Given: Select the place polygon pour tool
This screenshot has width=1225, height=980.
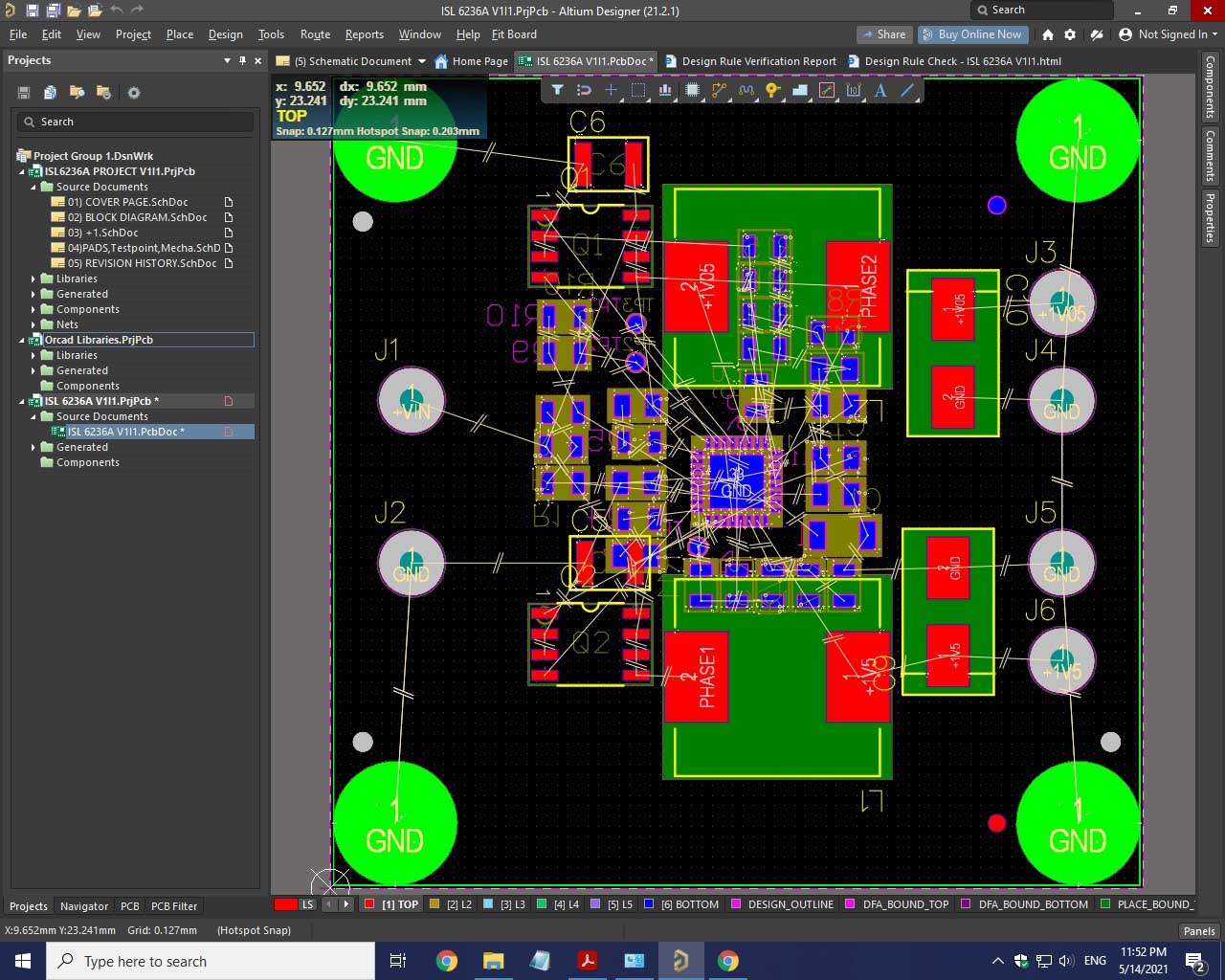Looking at the screenshot, I should (800, 90).
